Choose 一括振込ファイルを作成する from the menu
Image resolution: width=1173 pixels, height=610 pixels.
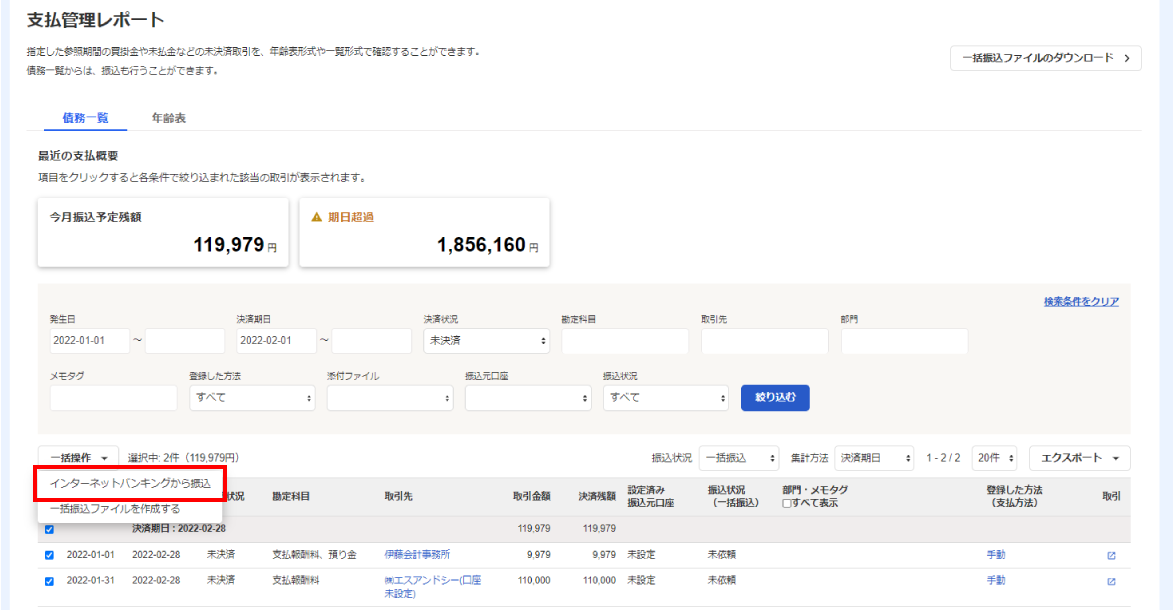coord(115,509)
